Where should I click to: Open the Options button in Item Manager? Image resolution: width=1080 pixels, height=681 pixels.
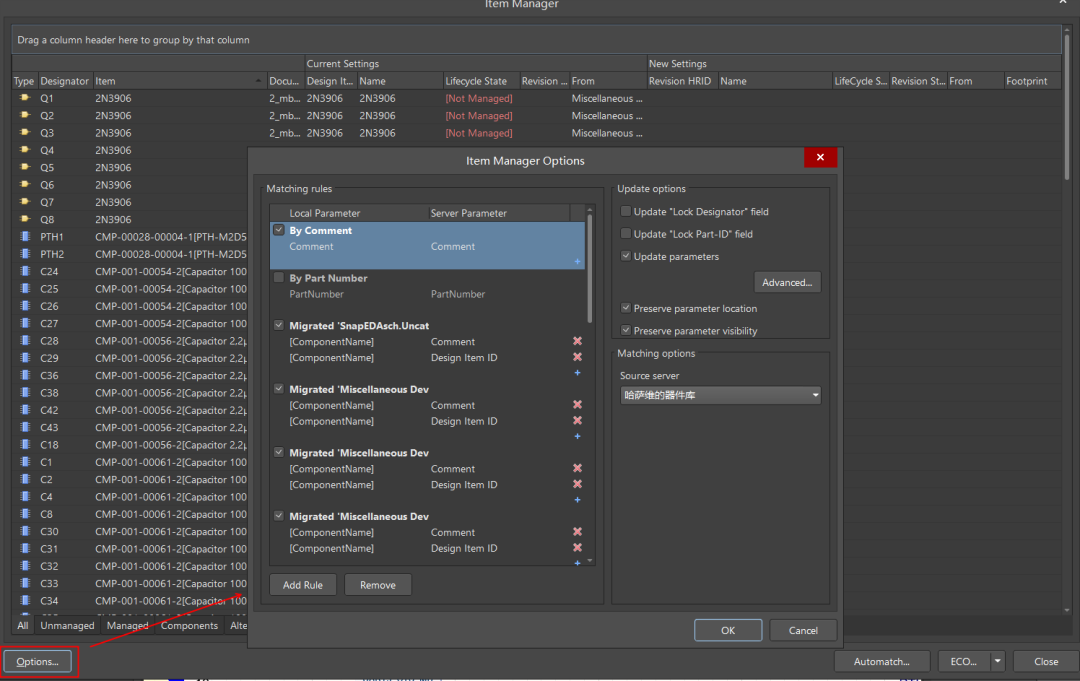(x=37, y=662)
